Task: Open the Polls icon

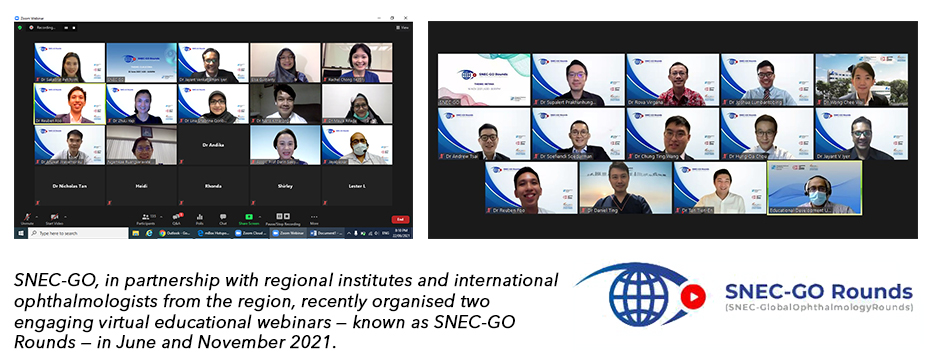Action: 200,217
